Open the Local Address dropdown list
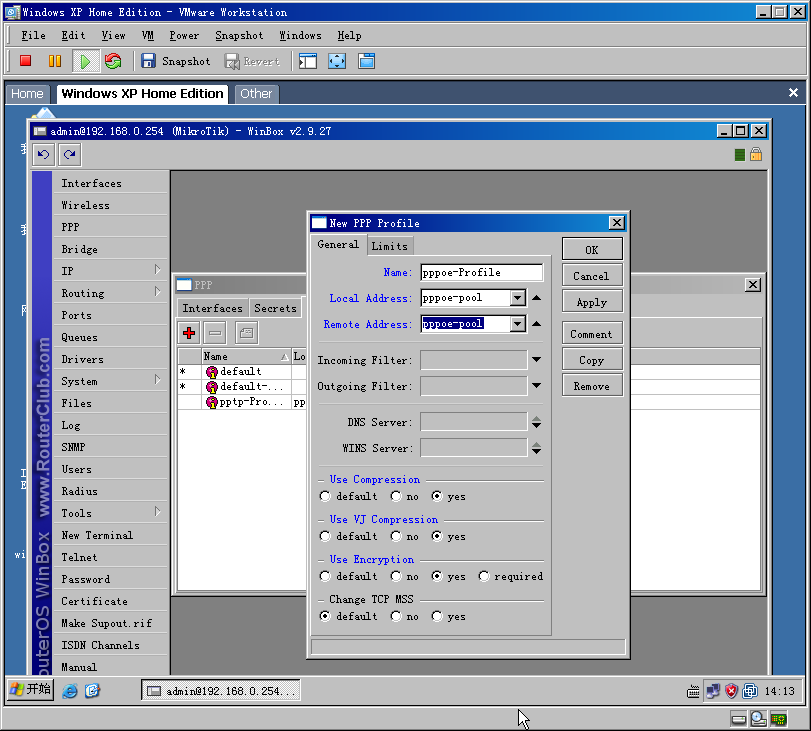Screen dimensions: 811x731 point(517,298)
